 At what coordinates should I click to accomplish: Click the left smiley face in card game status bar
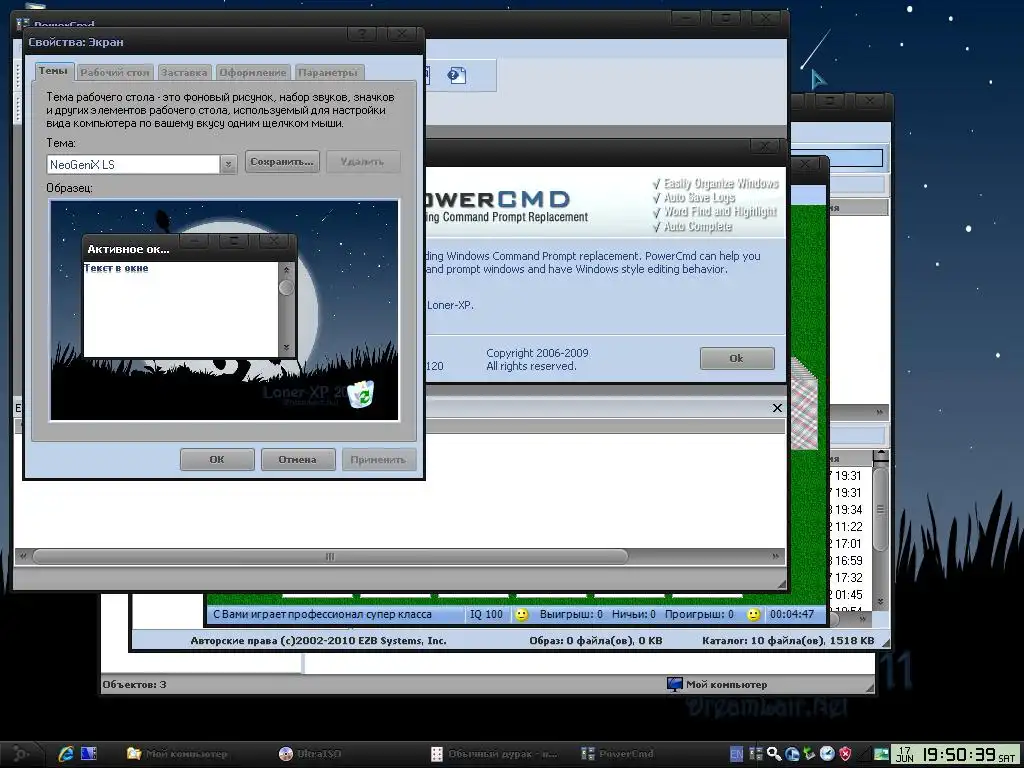tap(522, 615)
